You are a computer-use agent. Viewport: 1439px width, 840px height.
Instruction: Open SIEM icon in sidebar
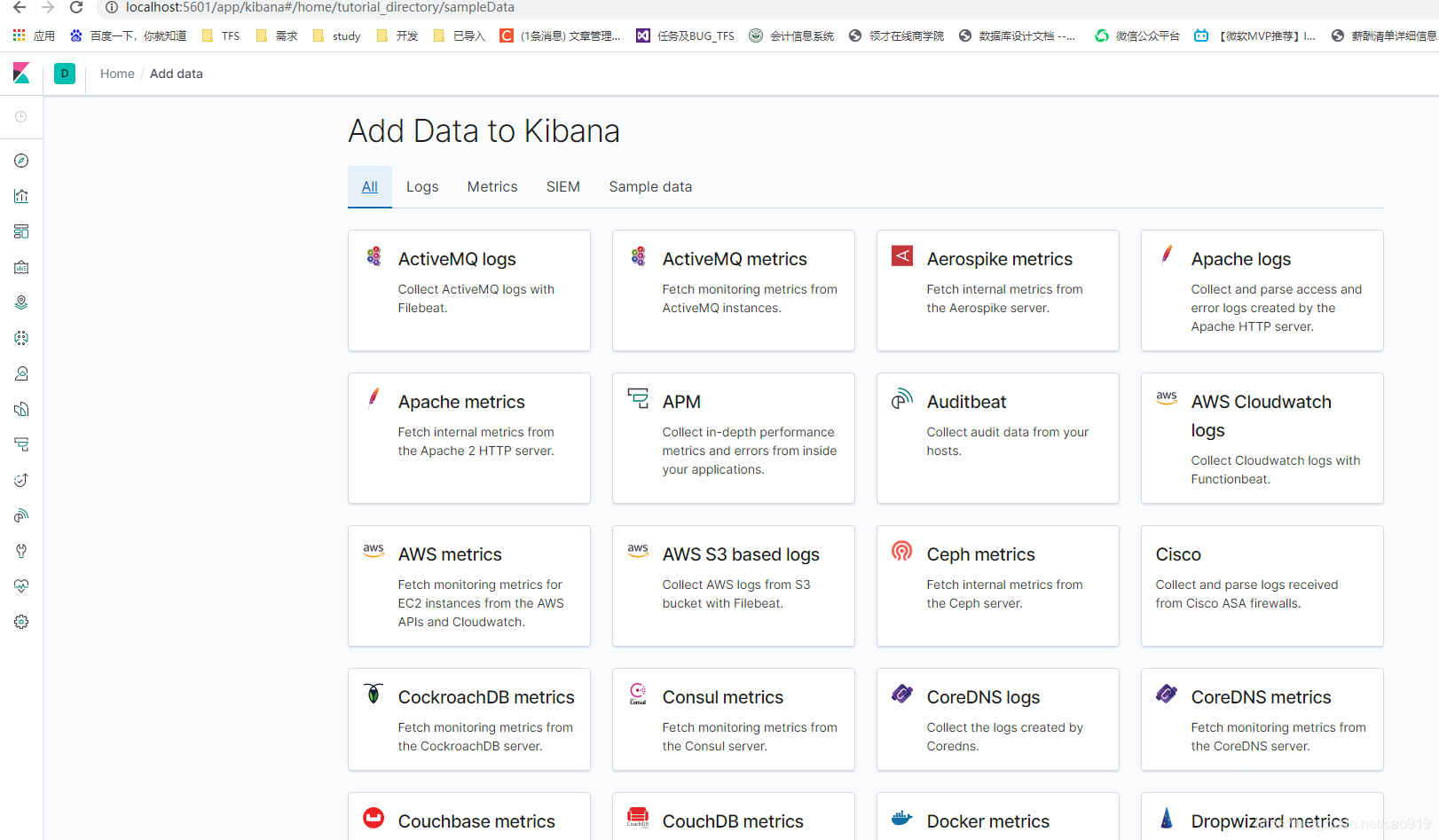tap(21, 515)
